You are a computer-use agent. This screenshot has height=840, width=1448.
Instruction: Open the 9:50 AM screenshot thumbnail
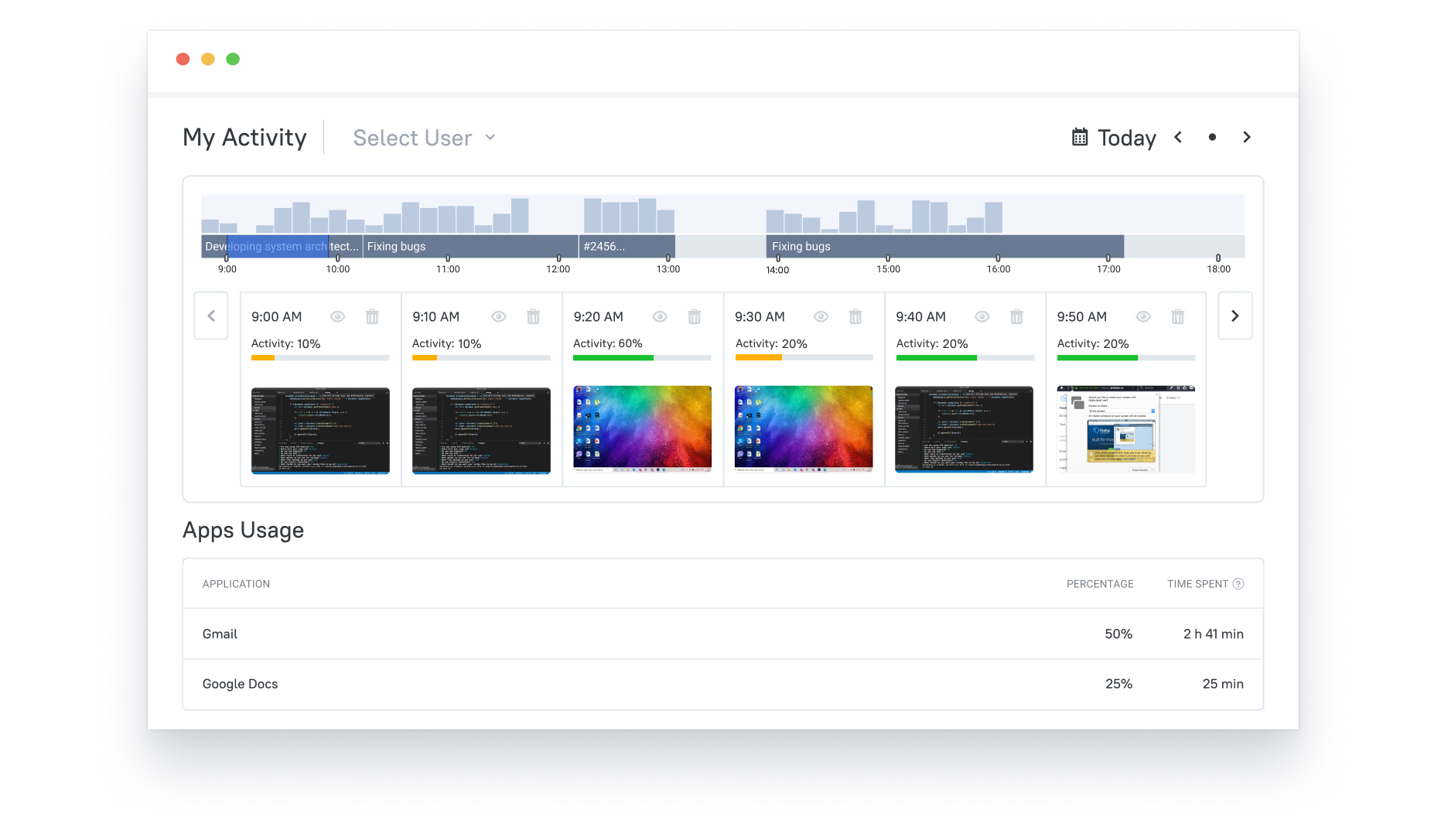point(1125,429)
